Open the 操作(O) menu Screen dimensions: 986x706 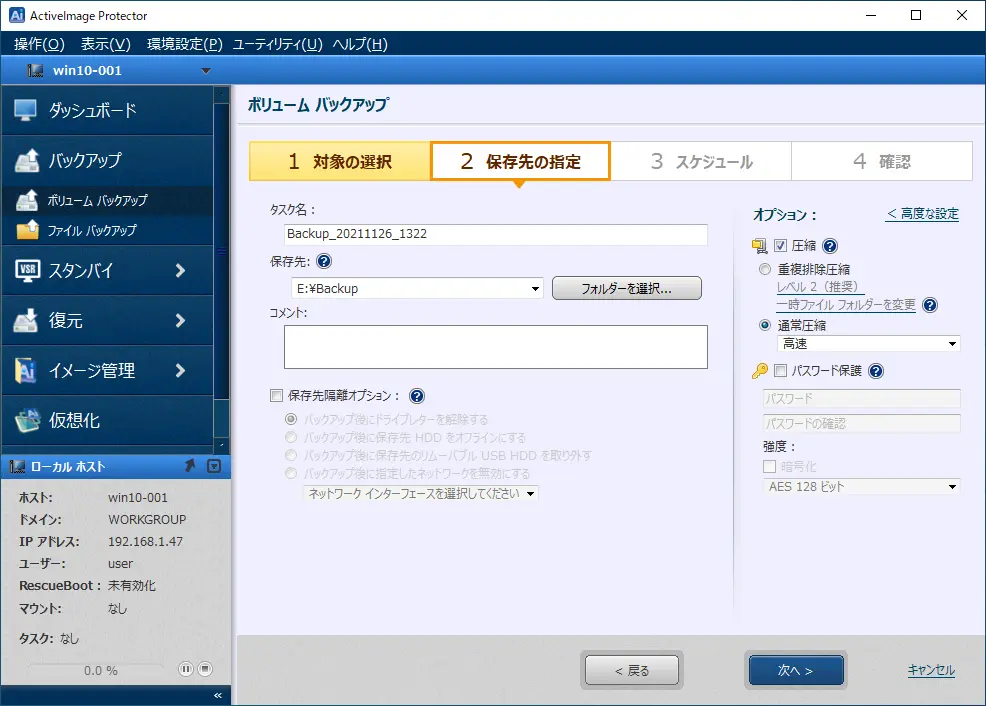(39, 44)
